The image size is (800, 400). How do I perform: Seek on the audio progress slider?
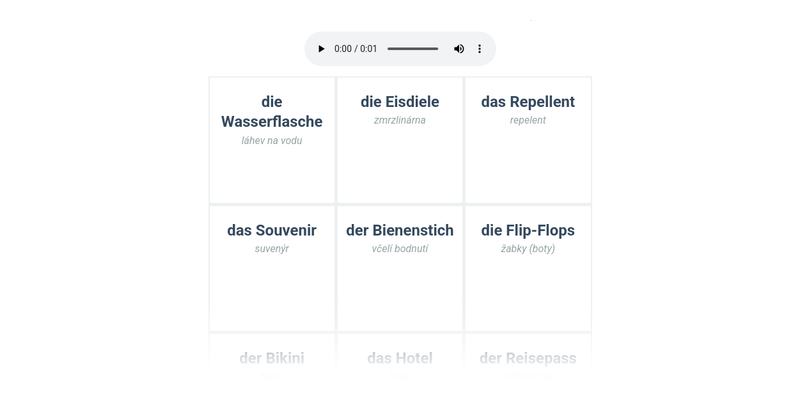pyautogui.click(x=412, y=49)
